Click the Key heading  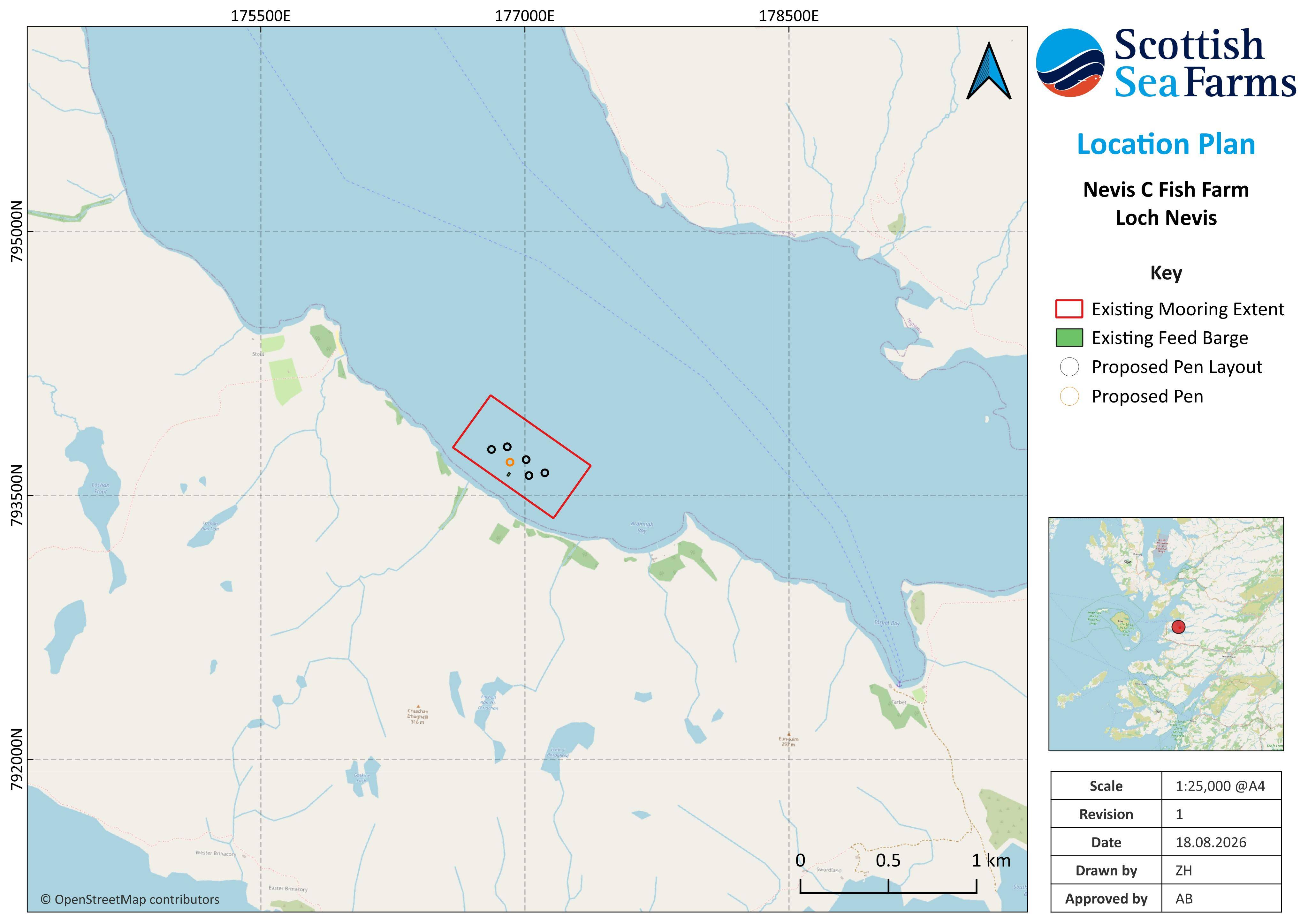coord(1166,273)
